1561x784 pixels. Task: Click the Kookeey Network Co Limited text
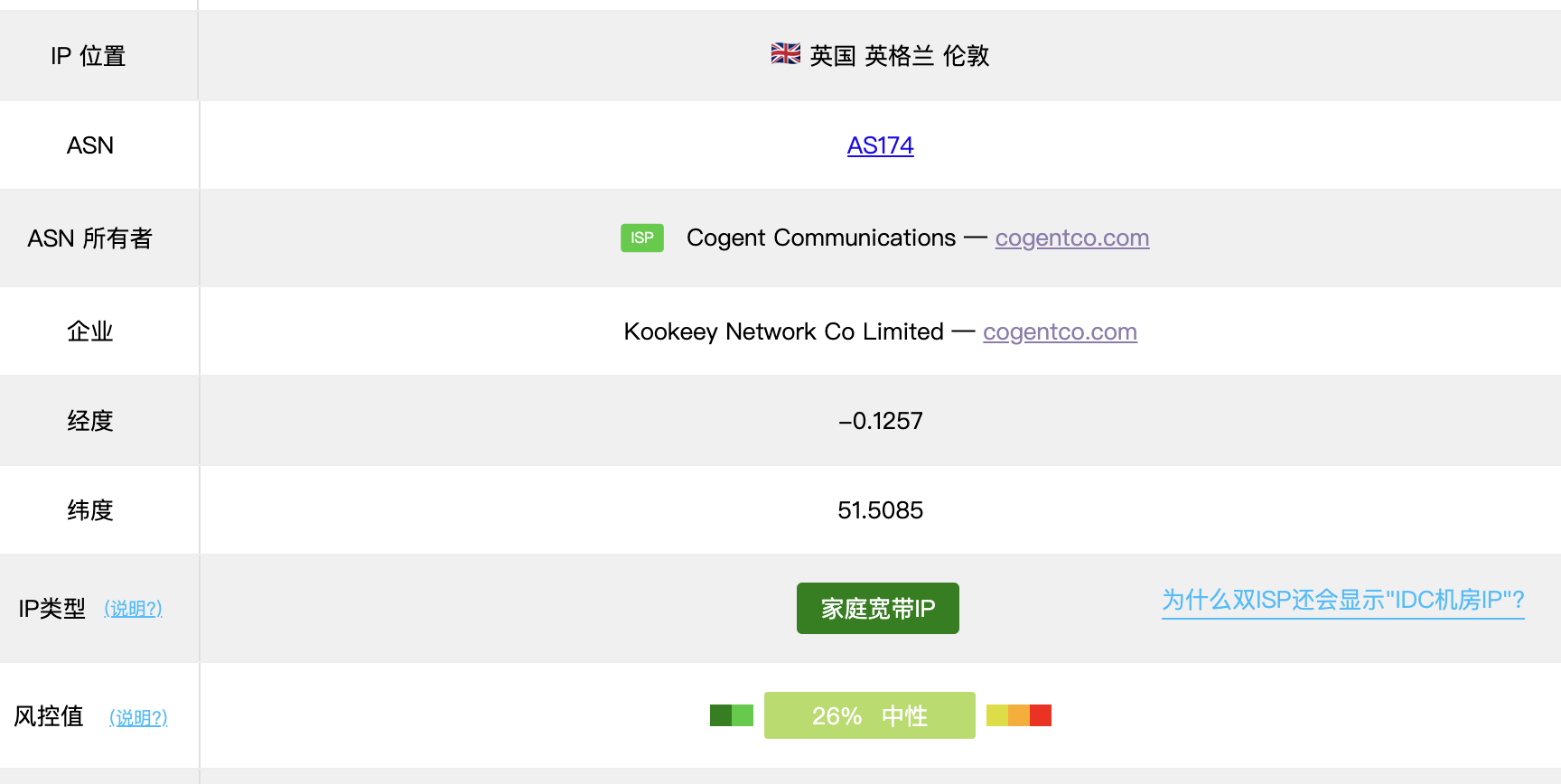click(x=784, y=331)
